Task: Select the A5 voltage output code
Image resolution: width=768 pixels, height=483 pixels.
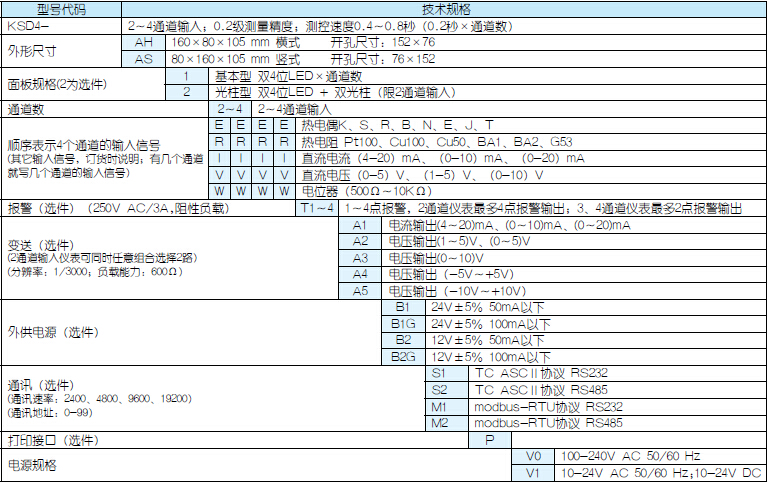Action: (x=361, y=290)
